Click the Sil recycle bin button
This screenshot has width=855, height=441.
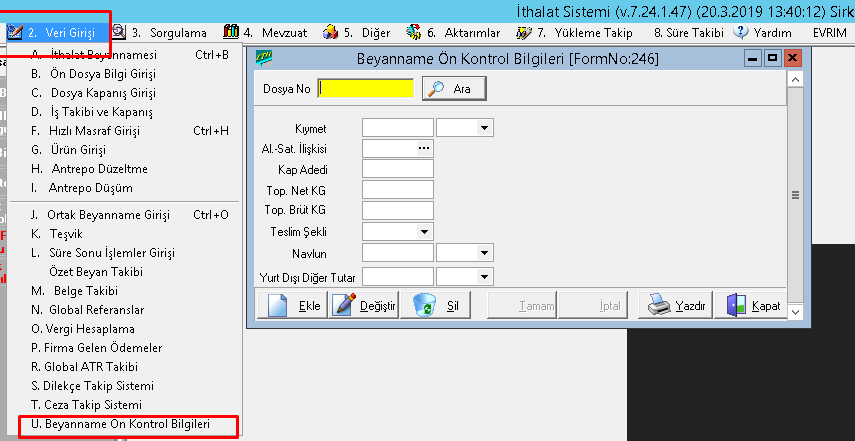[x=435, y=305]
